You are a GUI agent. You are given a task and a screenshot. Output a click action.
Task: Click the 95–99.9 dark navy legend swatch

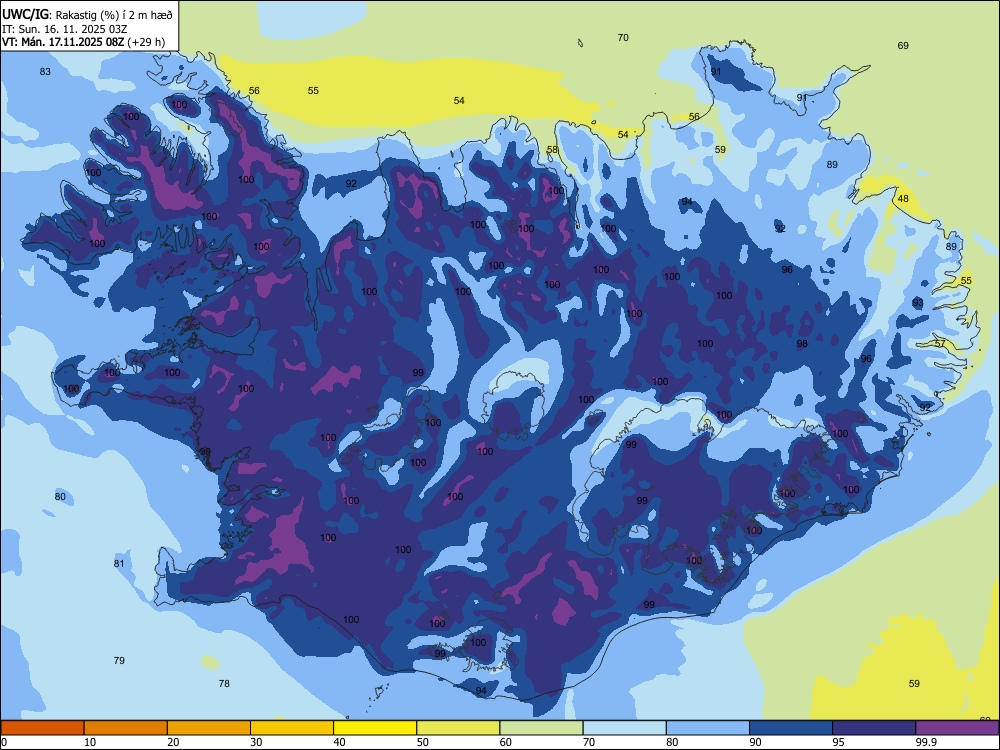(x=874, y=728)
